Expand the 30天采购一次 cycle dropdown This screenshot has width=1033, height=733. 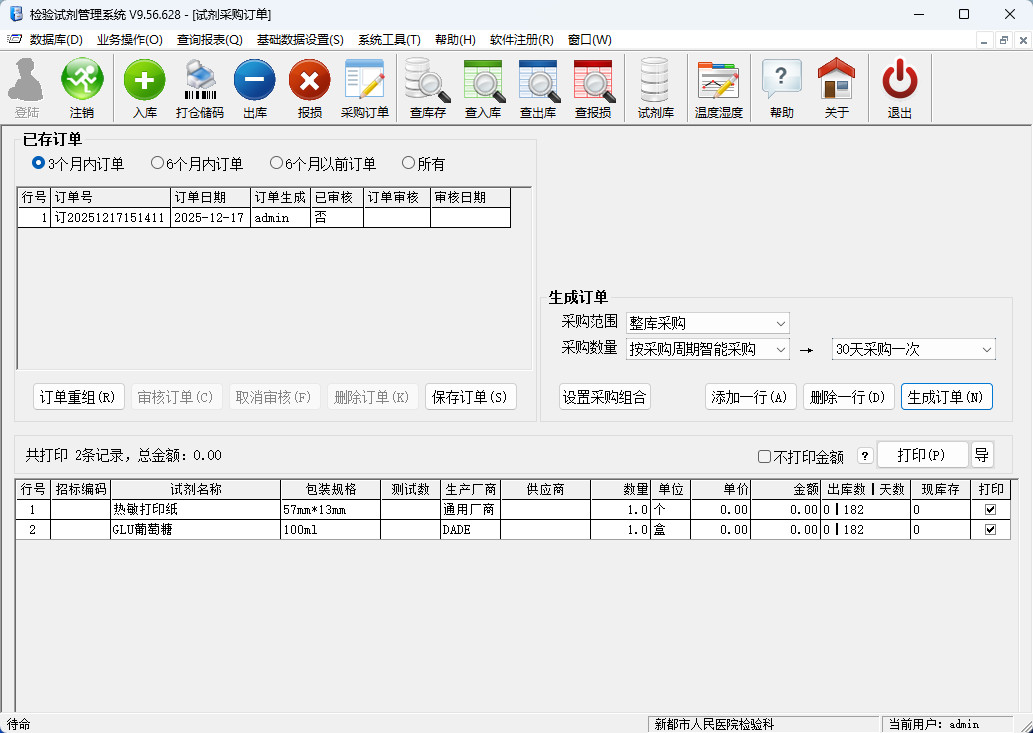tap(986, 349)
